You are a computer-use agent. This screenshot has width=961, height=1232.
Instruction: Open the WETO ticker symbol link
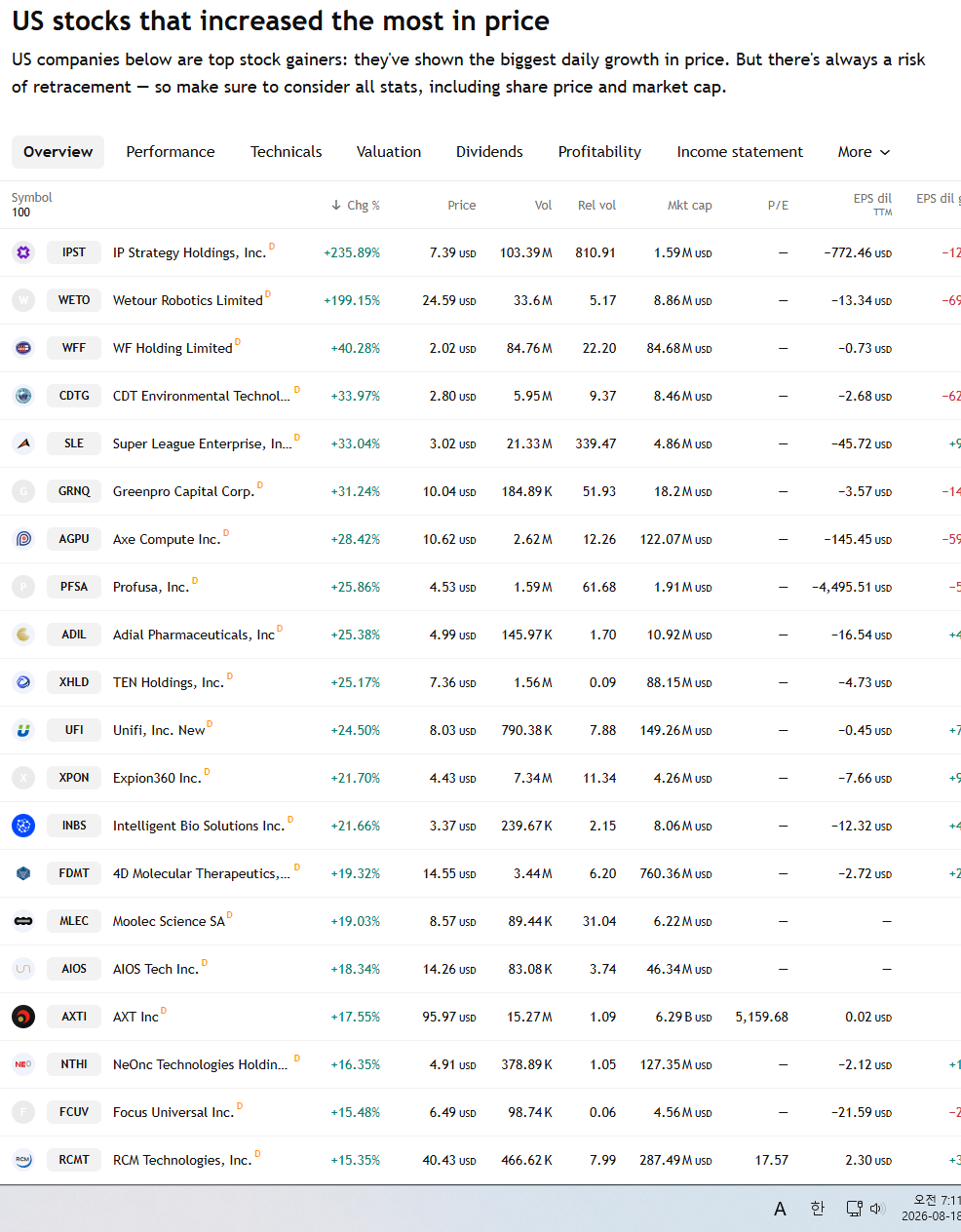click(x=74, y=300)
